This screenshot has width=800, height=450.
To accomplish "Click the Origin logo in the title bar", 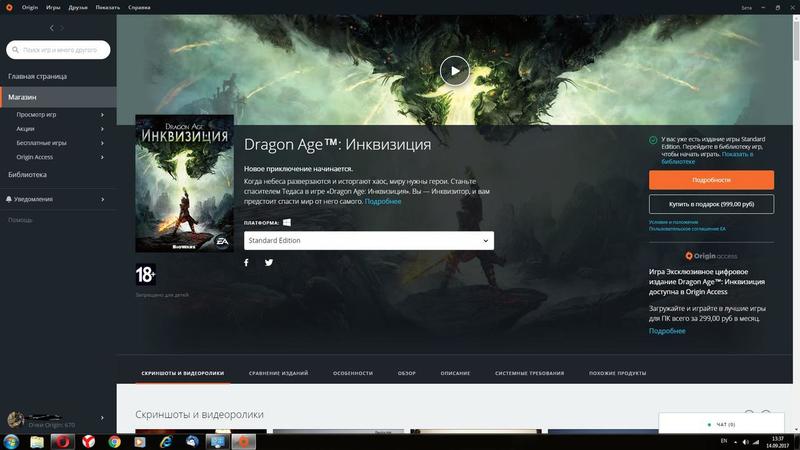I will (9, 8).
